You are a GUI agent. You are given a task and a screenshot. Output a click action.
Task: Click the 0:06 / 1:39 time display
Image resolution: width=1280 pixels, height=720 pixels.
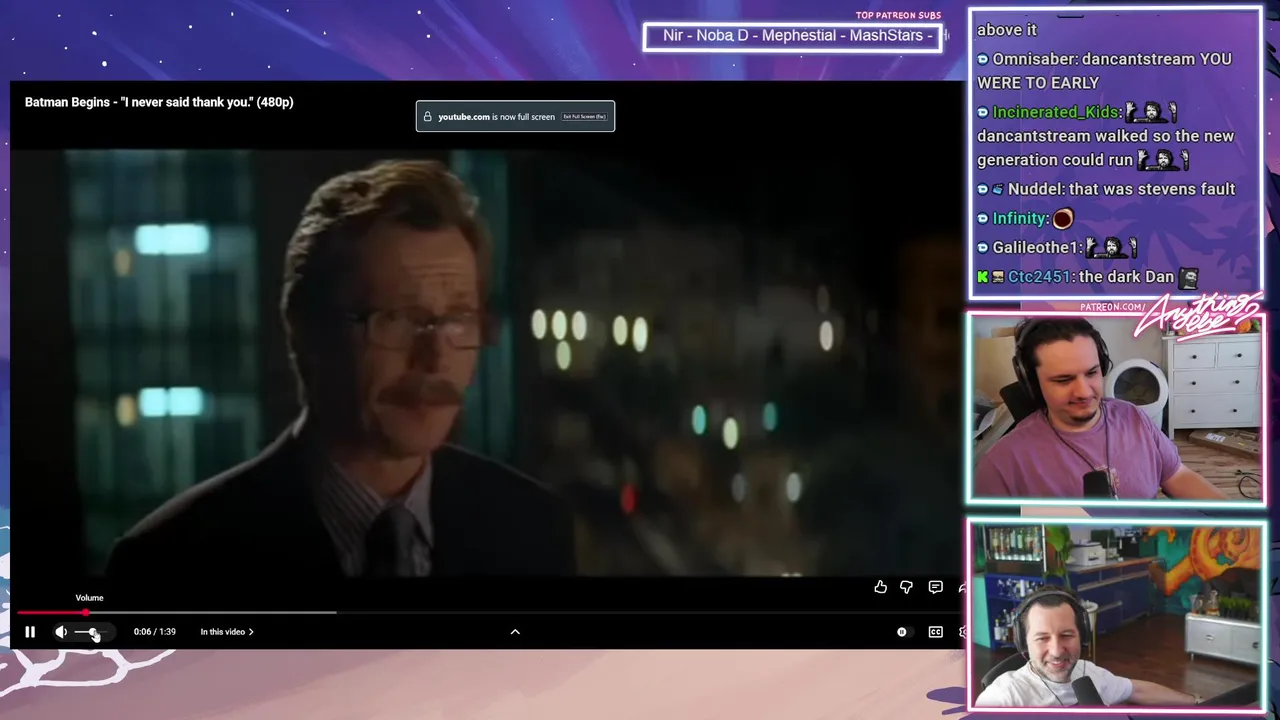tap(155, 632)
